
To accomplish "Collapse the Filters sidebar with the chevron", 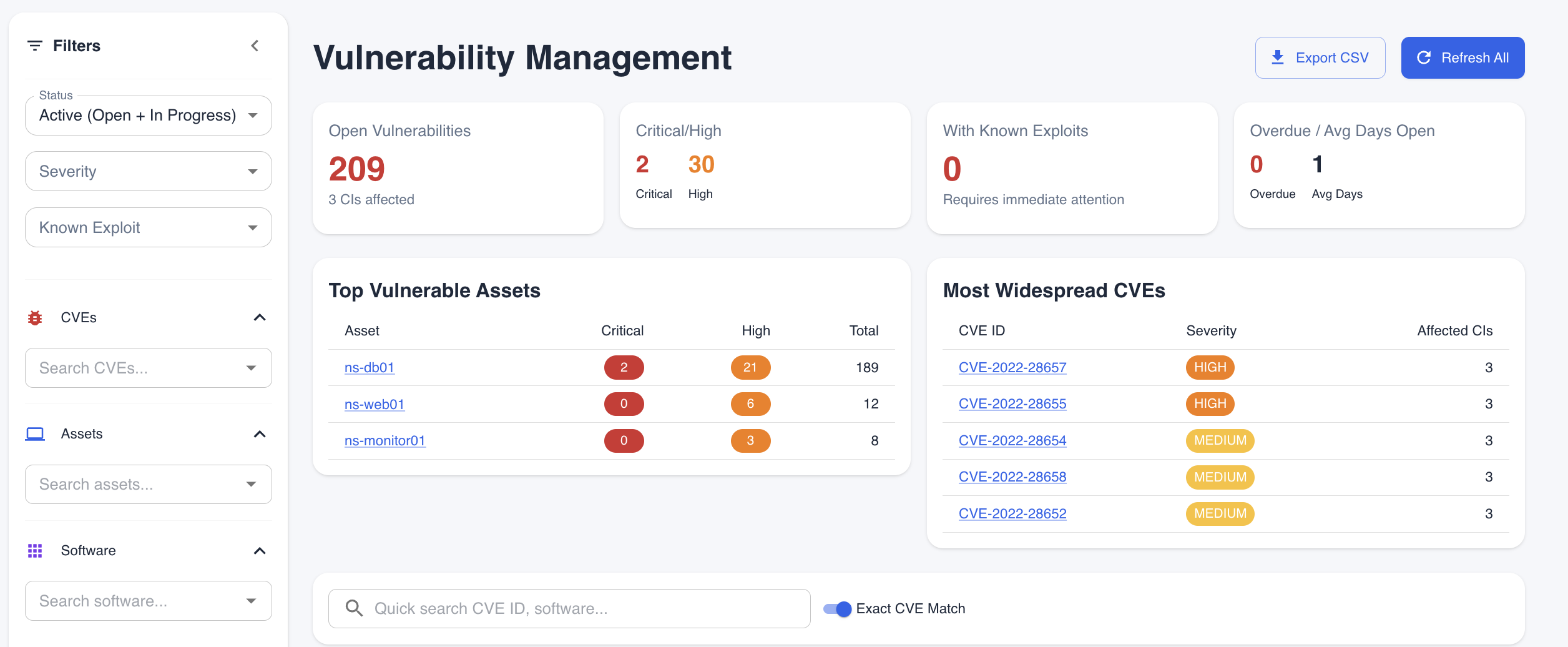I will [x=255, y=45].
